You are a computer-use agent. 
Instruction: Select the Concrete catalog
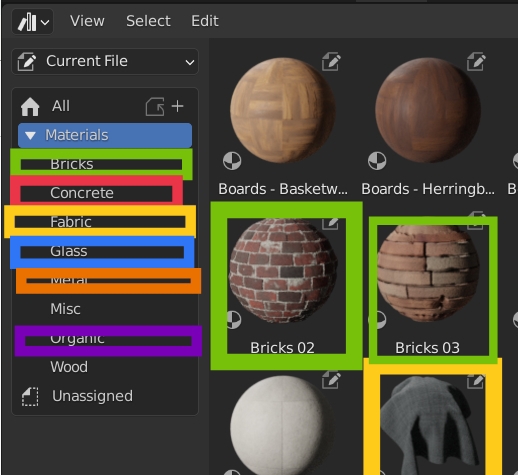[x=105, y=193]
